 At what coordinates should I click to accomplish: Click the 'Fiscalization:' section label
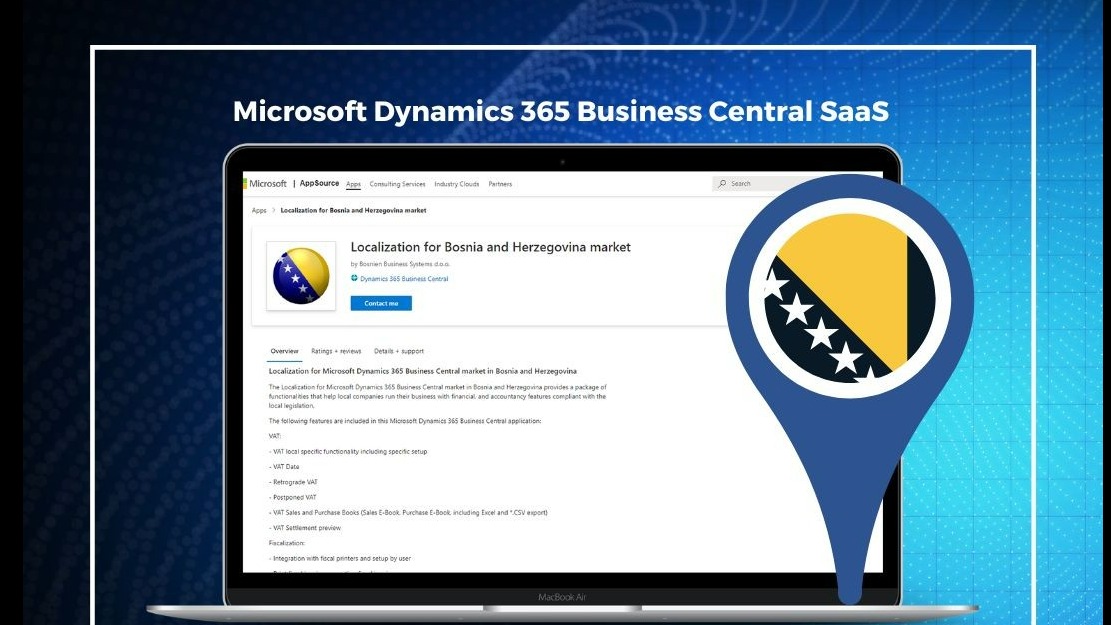tap(287, 544)
